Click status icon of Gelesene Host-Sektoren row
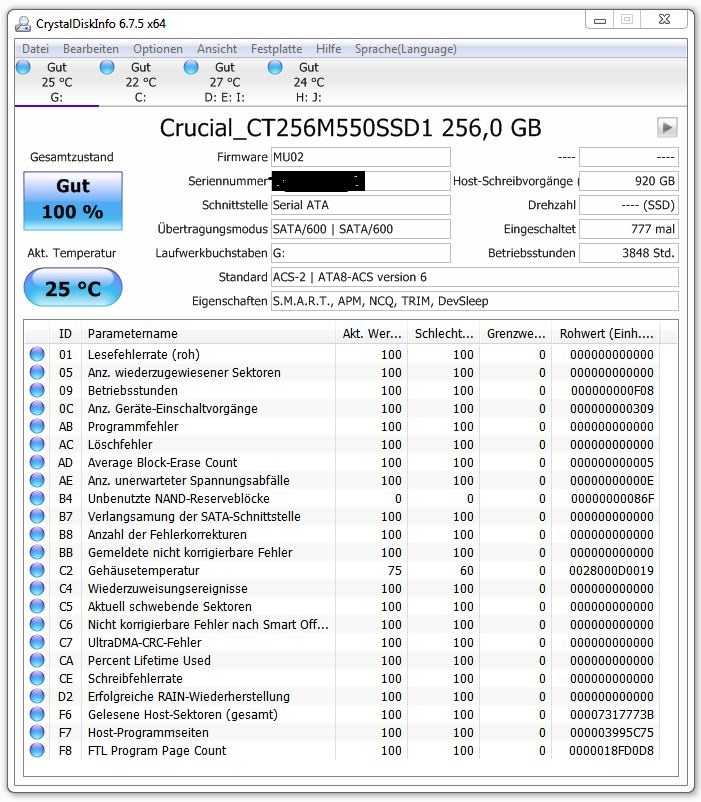 point(37,714)
